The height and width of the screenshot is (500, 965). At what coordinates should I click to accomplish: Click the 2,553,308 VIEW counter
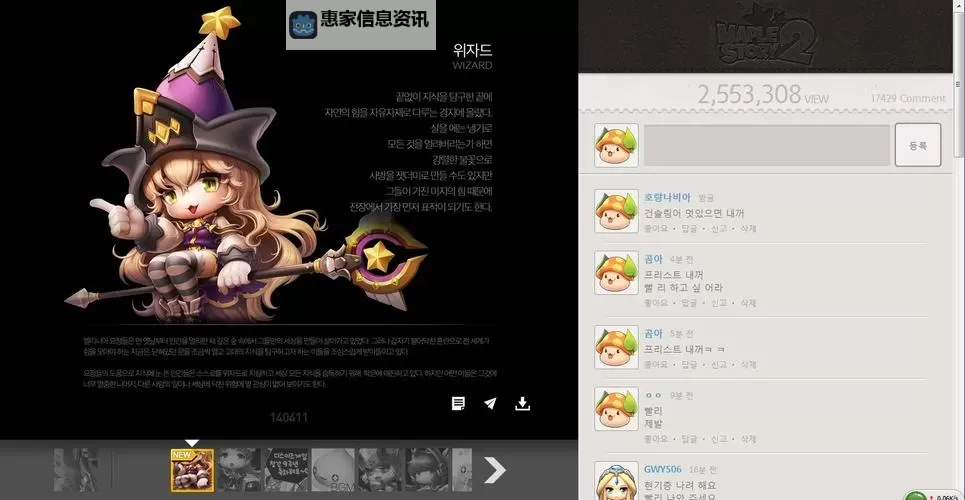[x=763, y=95]
